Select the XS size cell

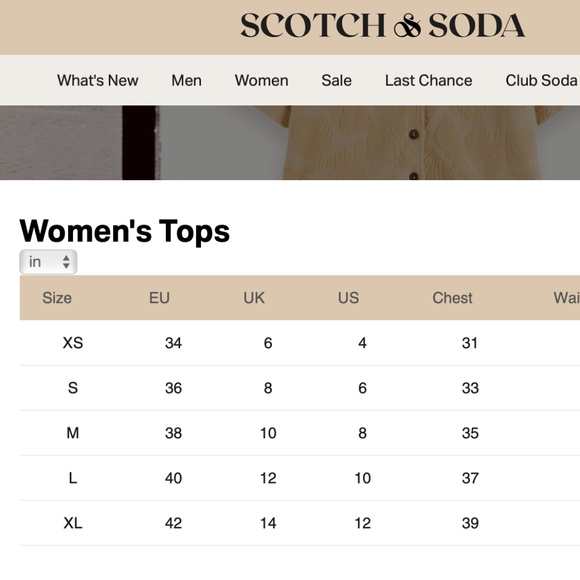pos(73,343)
